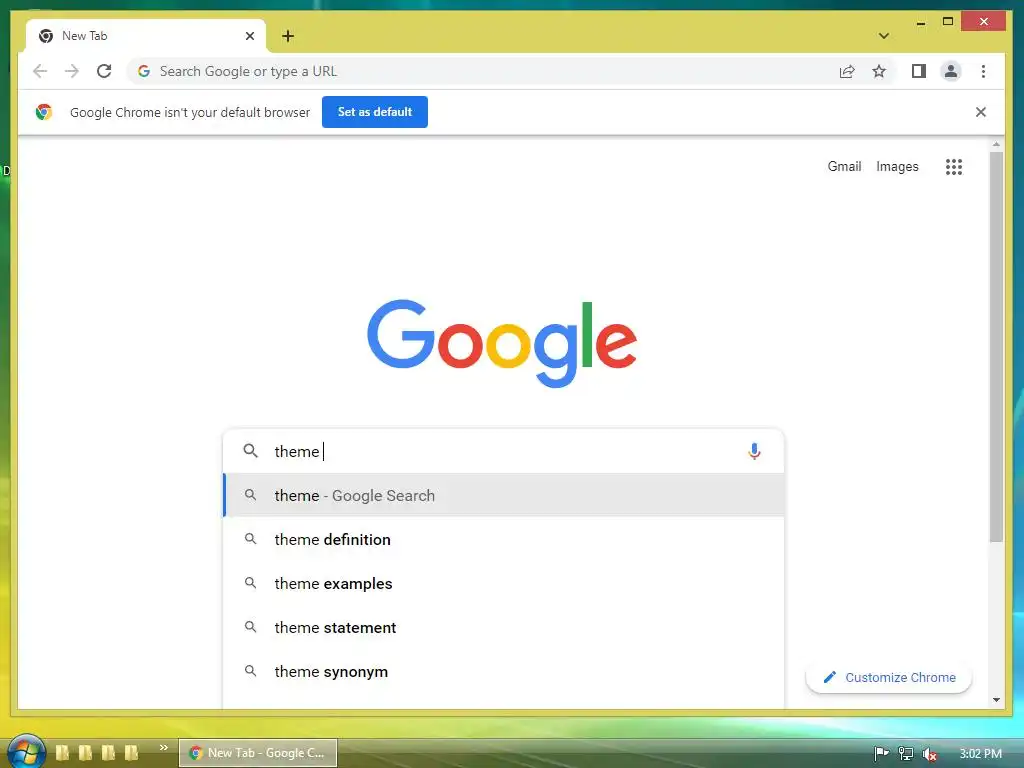1024x768 pixels.
Task: Start voice search with the microphone icon
Action: [x=754, y=451]
